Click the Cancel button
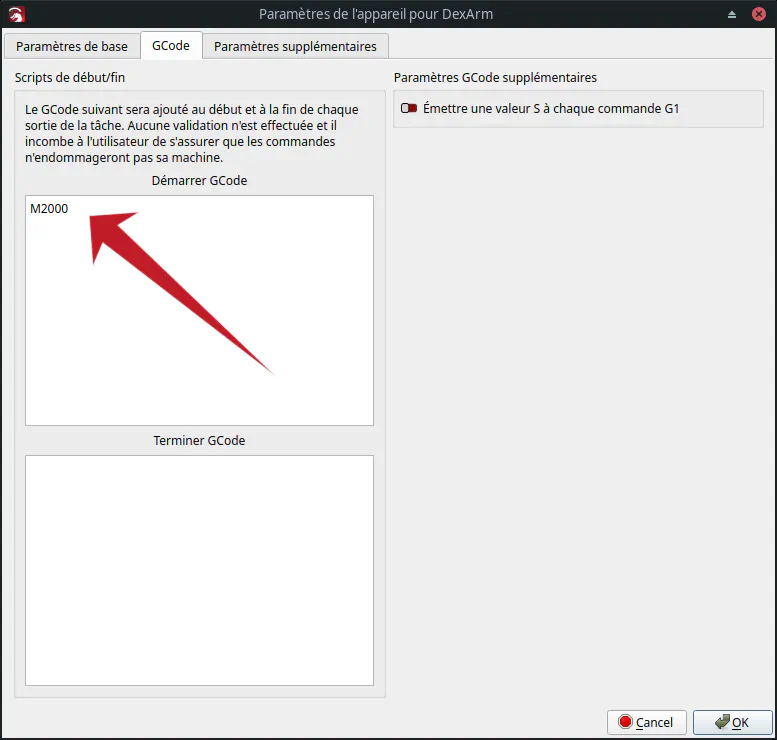Image resolution: width=777 pixels, height=740 pixels. click(x=647, y=722)
